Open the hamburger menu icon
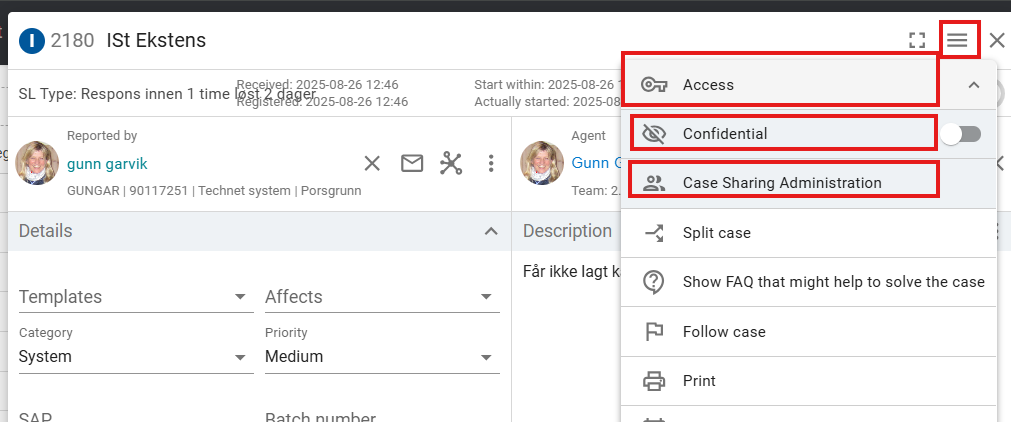This screenshot has height=422, width=1011. coord(957,40)
